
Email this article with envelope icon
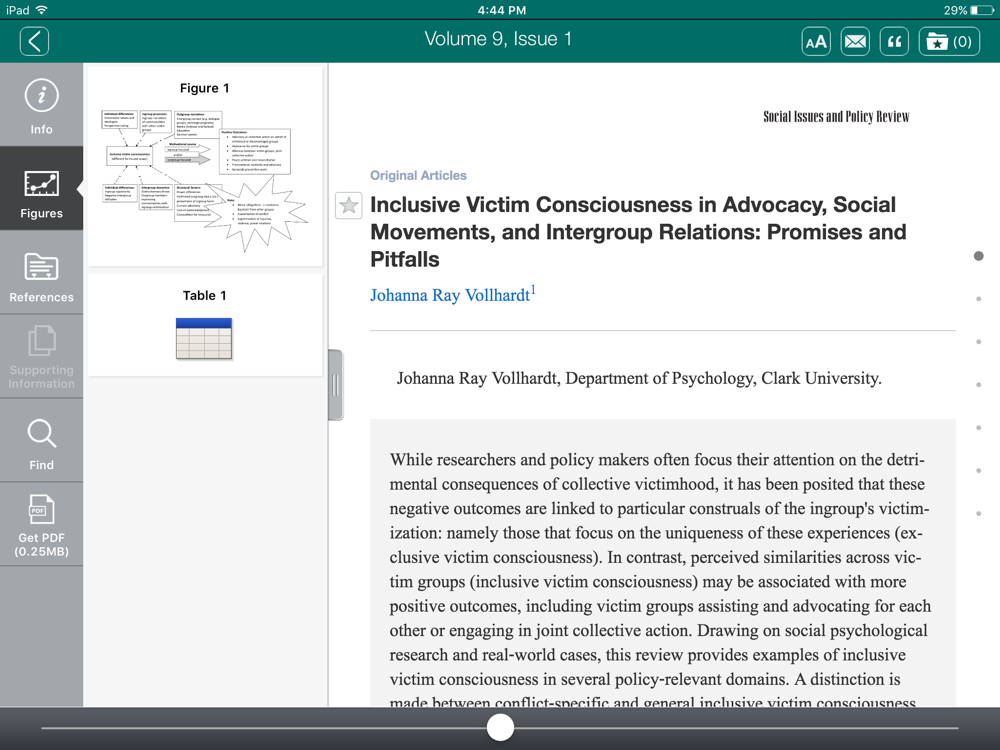[x=855, y=42]
